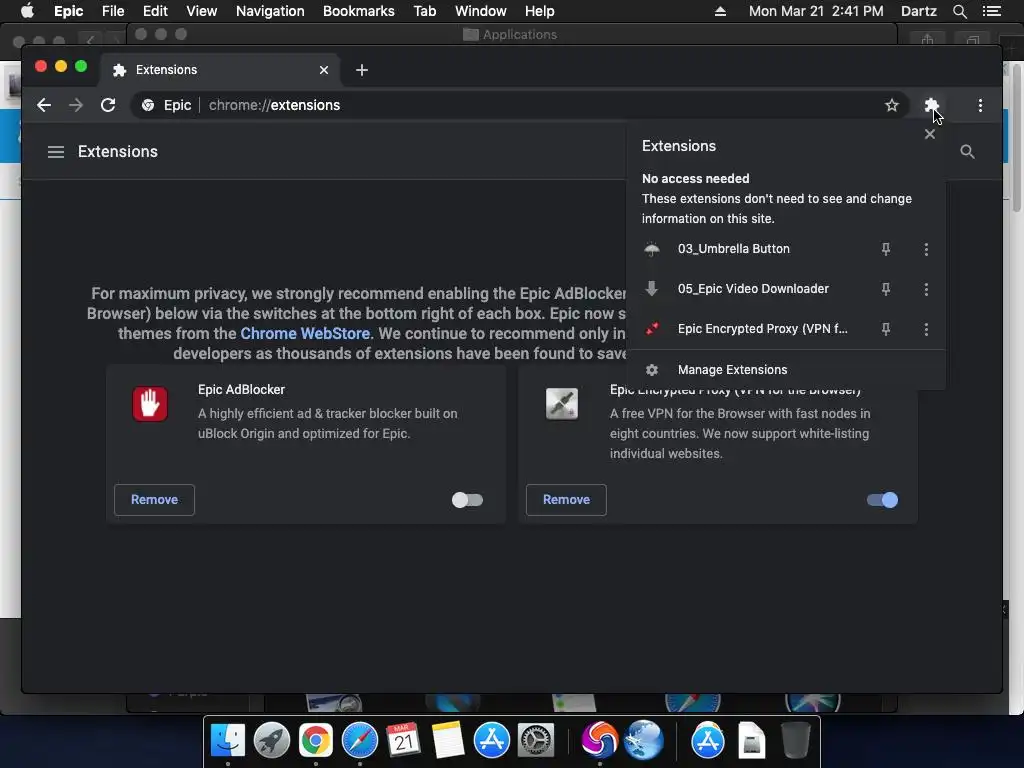Open Finder from the Dock
The width and height of the screenshot is (1024, 768).
click(228, 741)
